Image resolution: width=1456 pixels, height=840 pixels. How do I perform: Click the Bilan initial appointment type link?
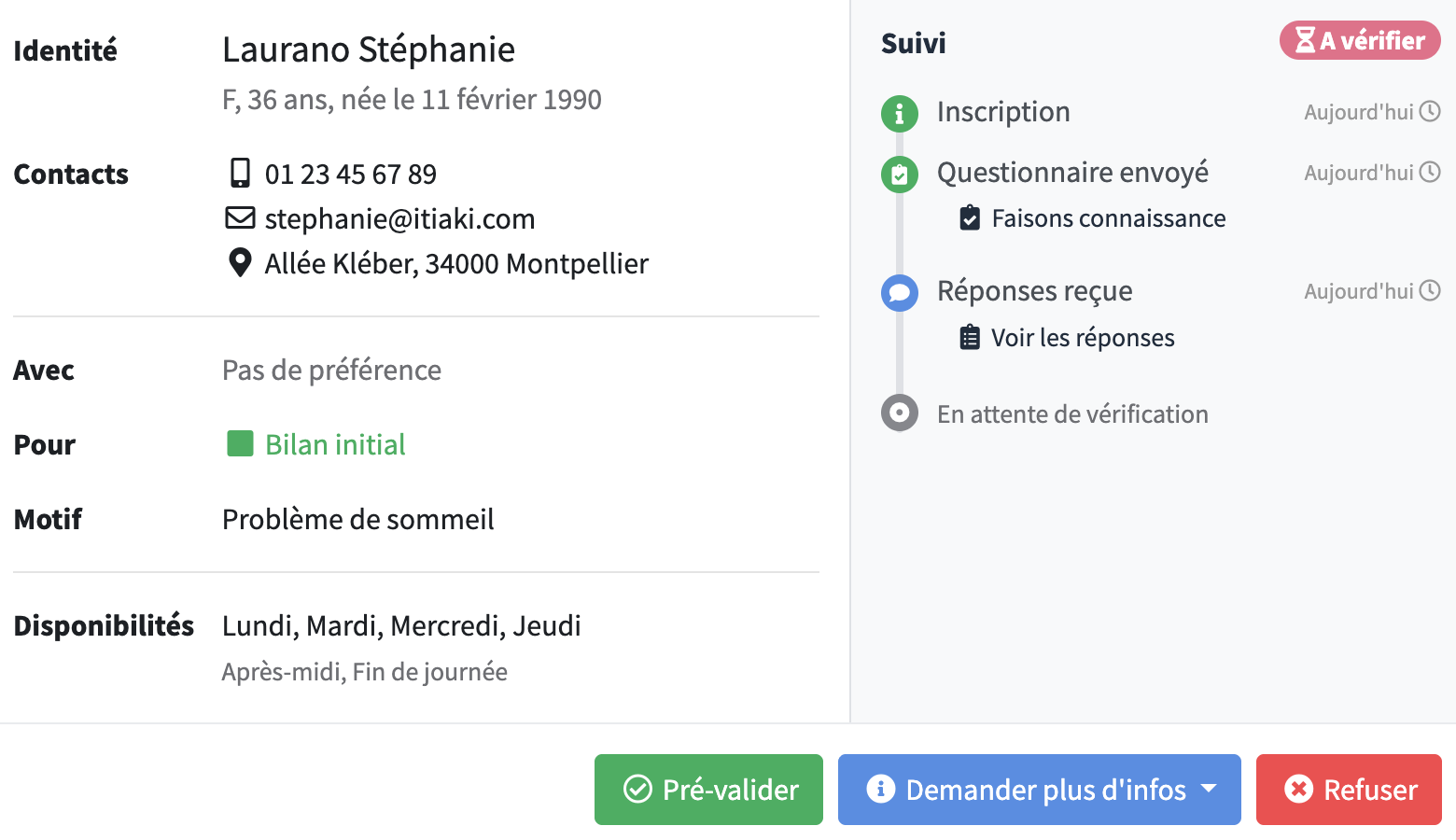[x=335, y=444]
